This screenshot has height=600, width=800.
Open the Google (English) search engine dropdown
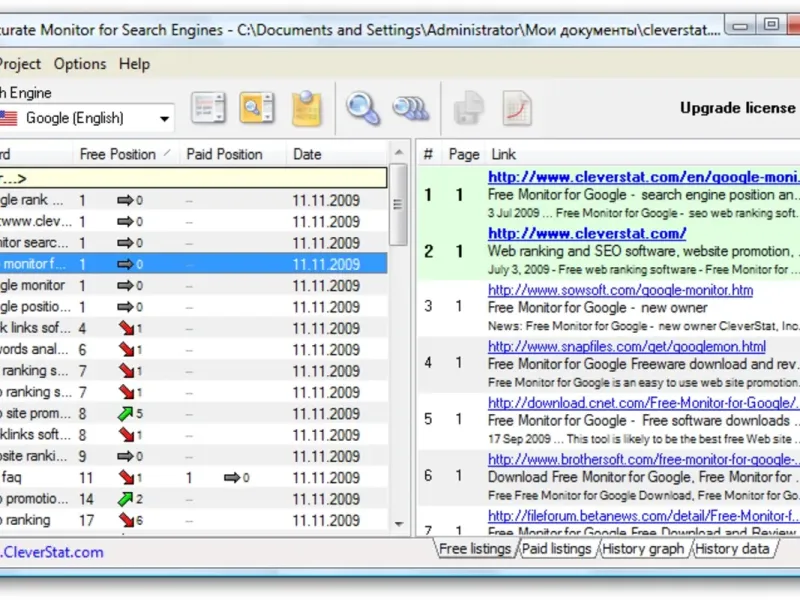pos(87,118)
